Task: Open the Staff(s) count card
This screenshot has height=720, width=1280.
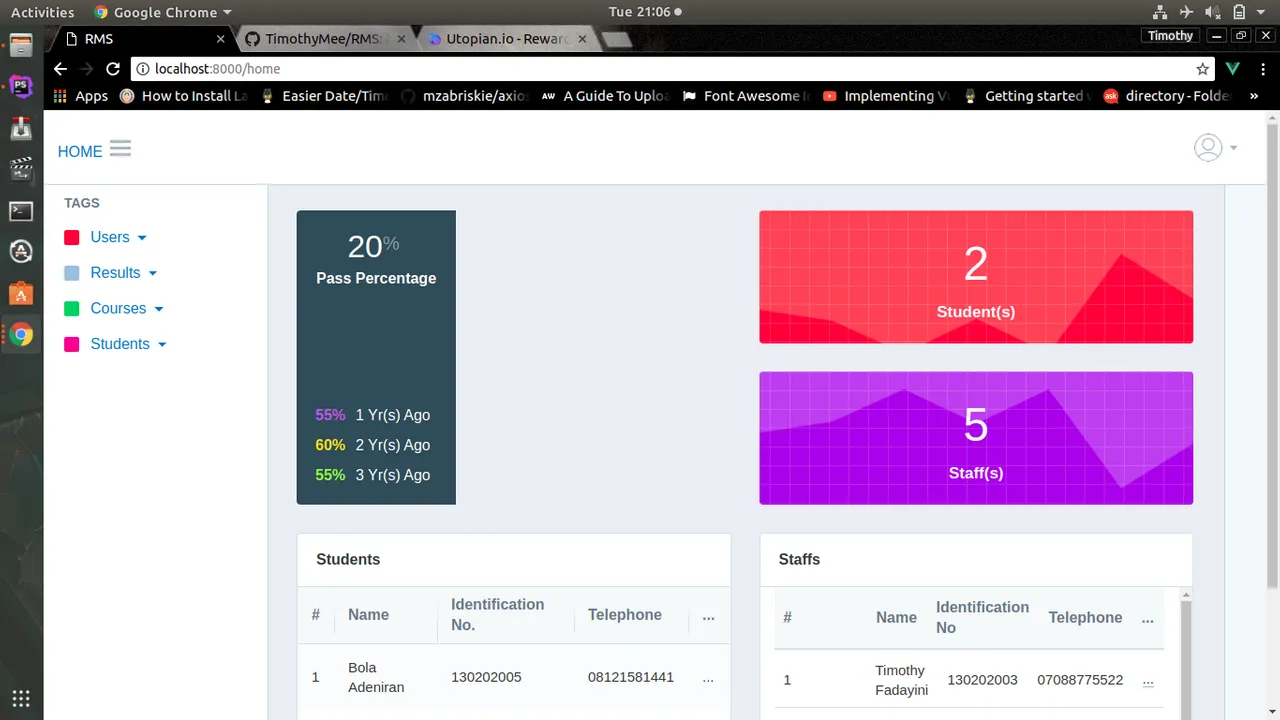Action: point(976,438)
